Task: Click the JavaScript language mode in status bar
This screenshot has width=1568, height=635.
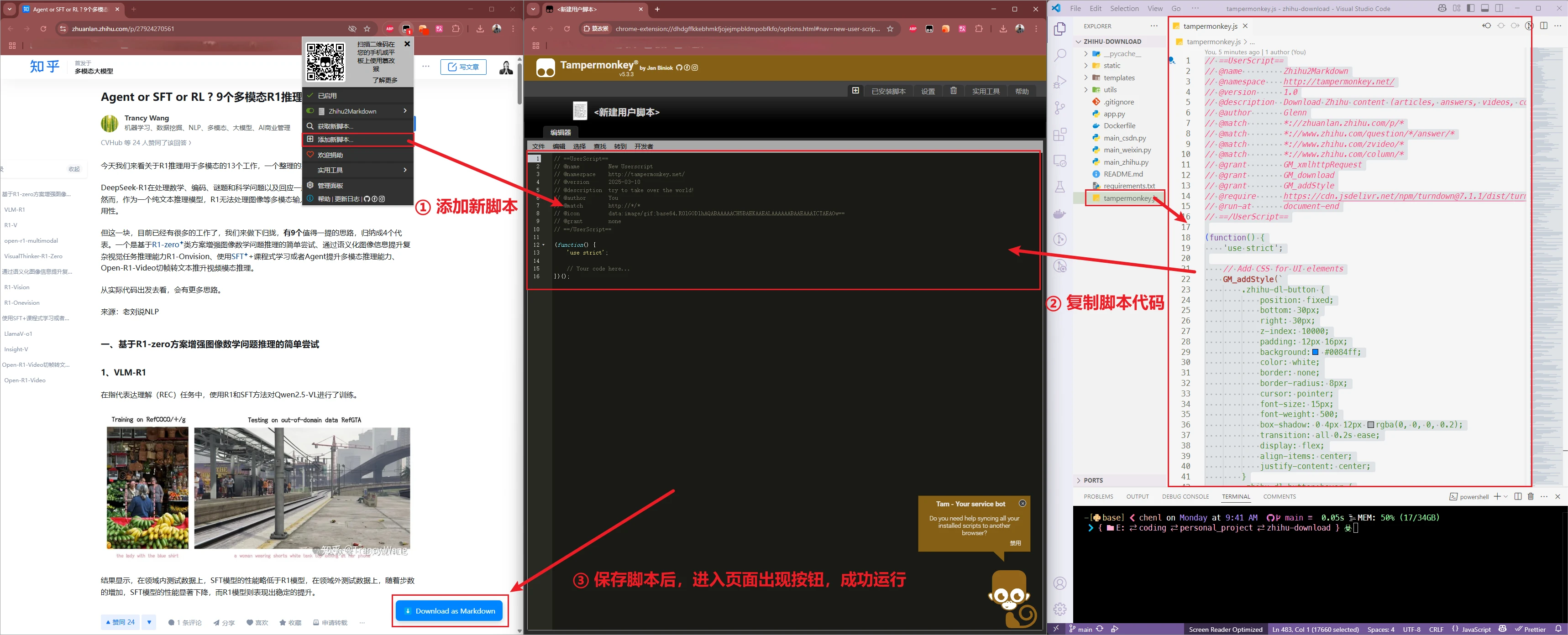Action: (x=1476, y=629)
